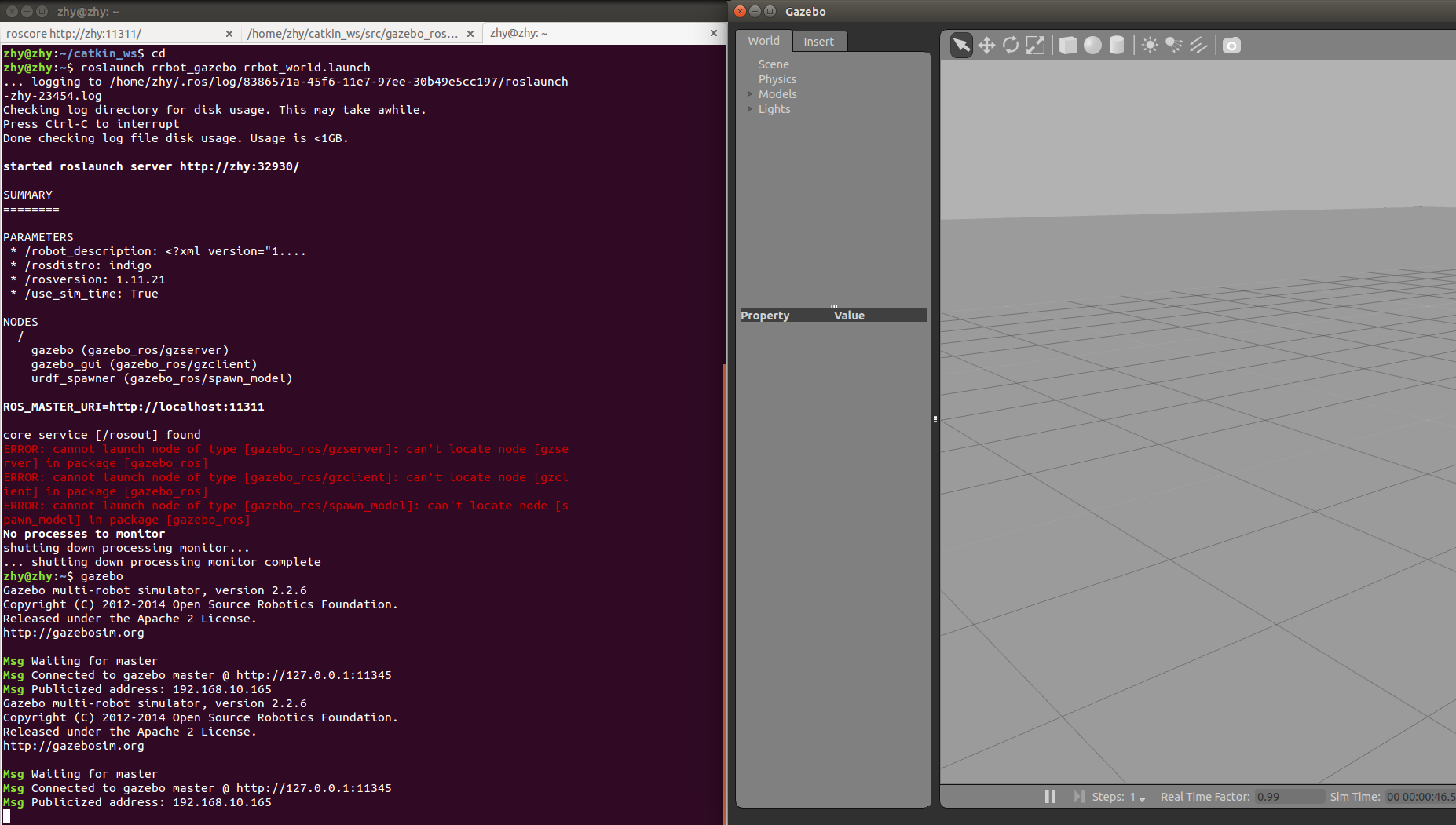This screenshot has height=825, width=1456.
Task: Select the Lights item label
Action: (x=774, y=109)
